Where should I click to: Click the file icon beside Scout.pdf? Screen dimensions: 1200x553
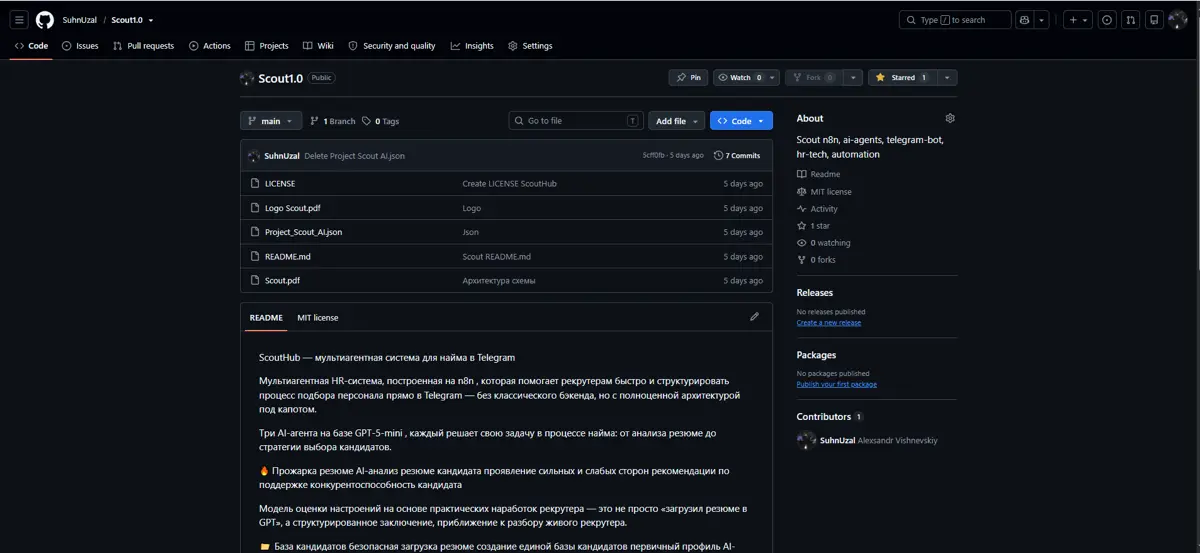255,281
